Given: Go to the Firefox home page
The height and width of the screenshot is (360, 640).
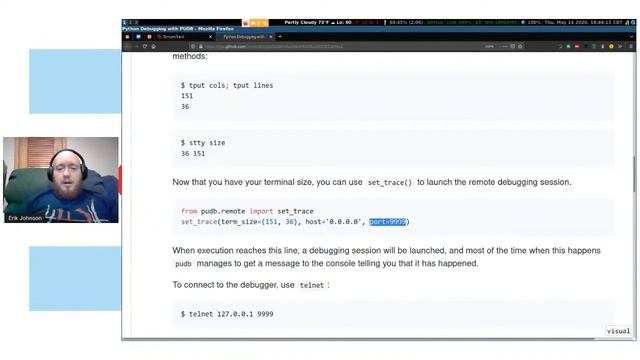Looking at the screenshot, I should tap(153, 47).
